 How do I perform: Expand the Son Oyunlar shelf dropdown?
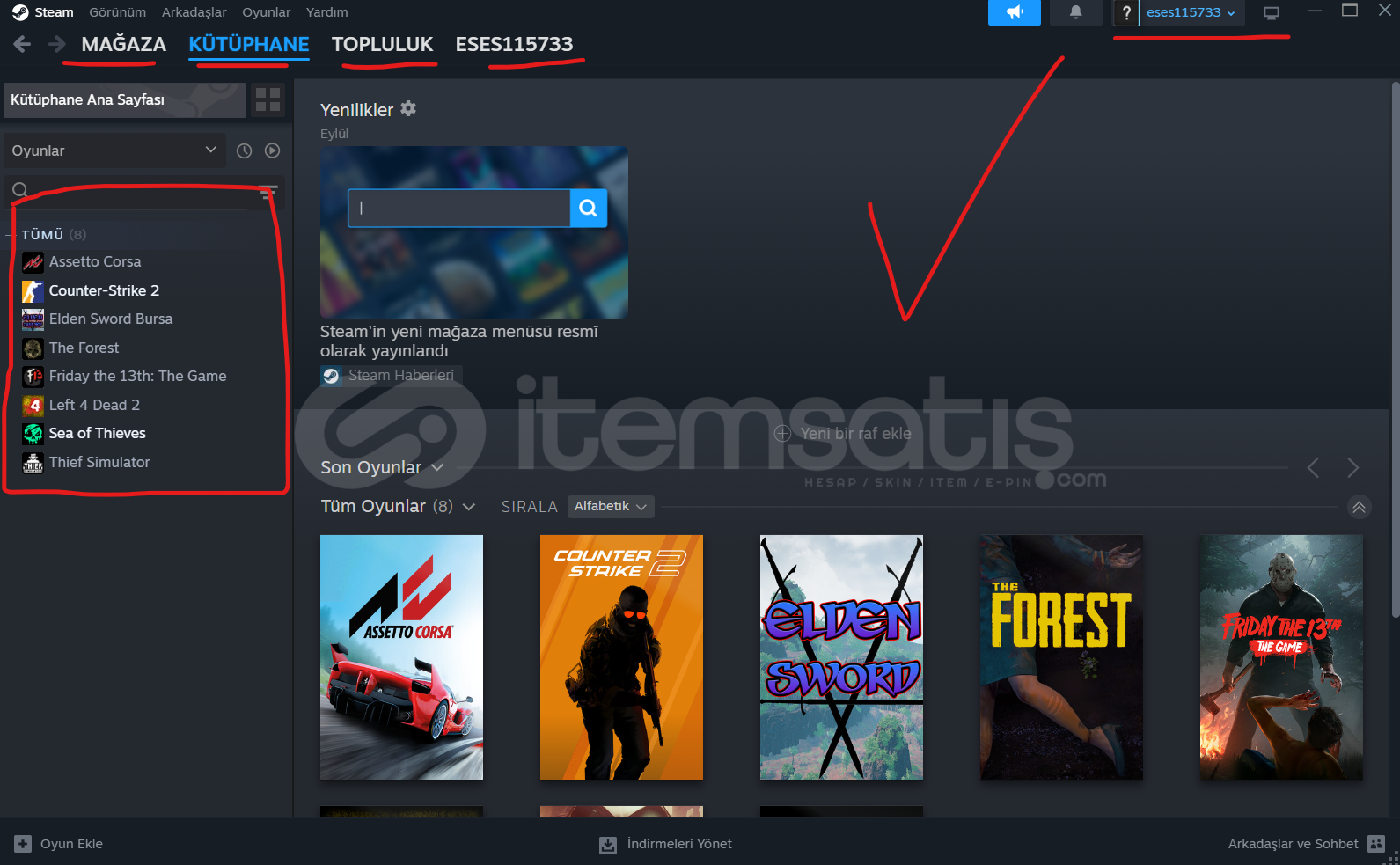pos(437,467)
